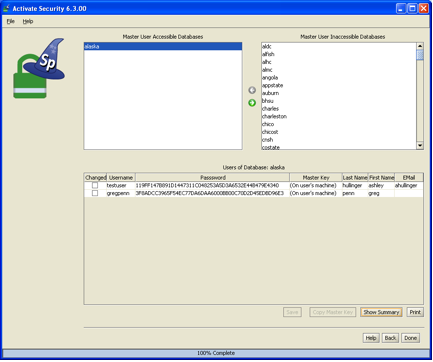The height and width of the screenshot is (362, 433).
Task: Click the Save button
Action: (x=292, y=312)
